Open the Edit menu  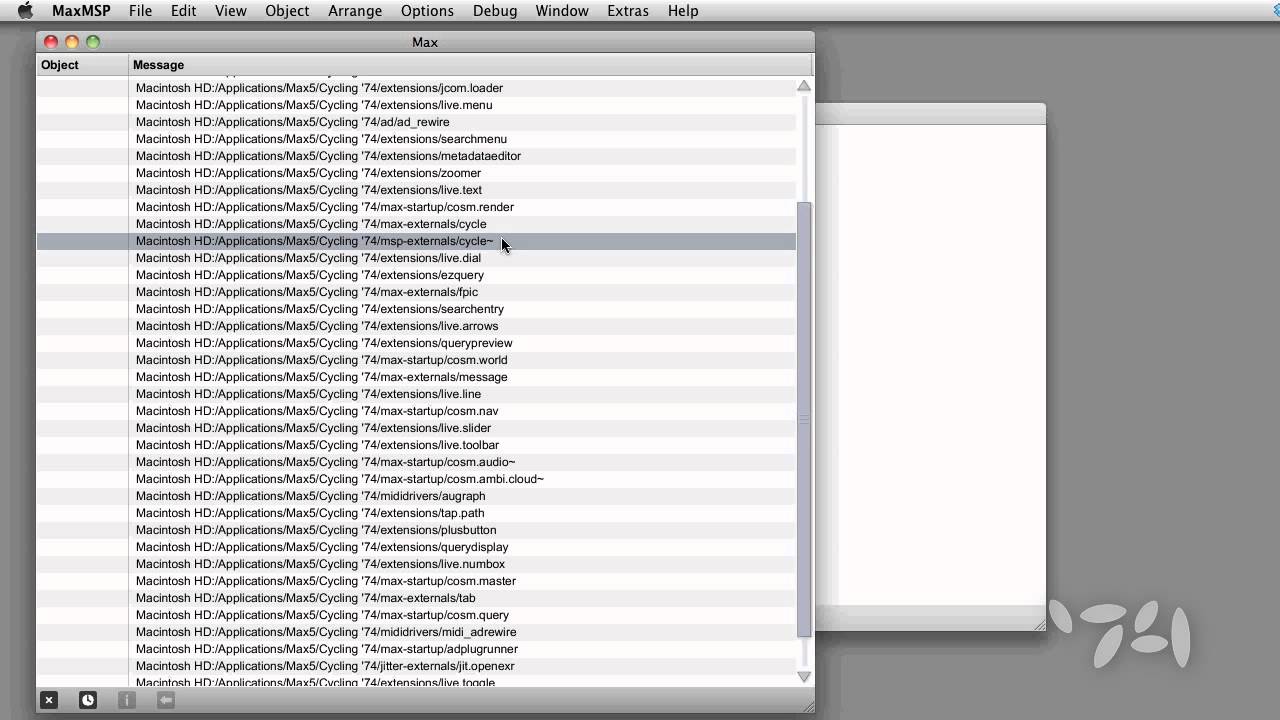[183, 11]
